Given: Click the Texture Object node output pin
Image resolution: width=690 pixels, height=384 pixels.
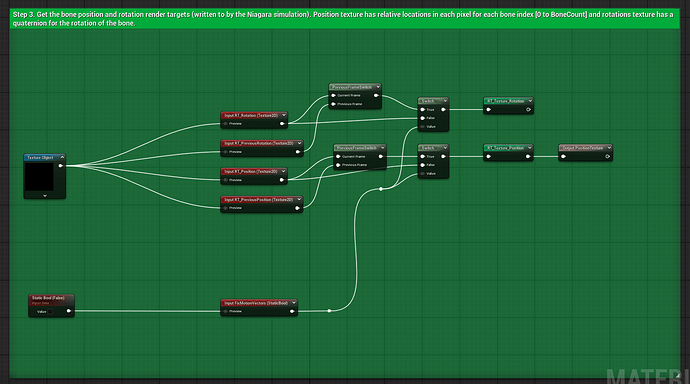Looking at the screenshot, I should (61, 166).
